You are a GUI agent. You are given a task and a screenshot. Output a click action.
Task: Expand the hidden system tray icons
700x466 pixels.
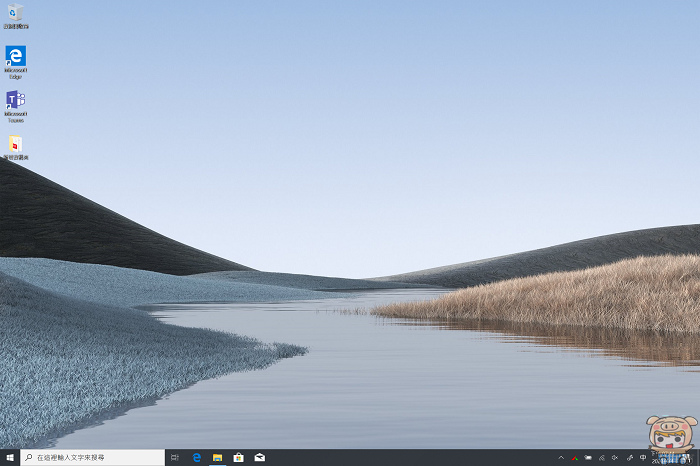[561, 457]
